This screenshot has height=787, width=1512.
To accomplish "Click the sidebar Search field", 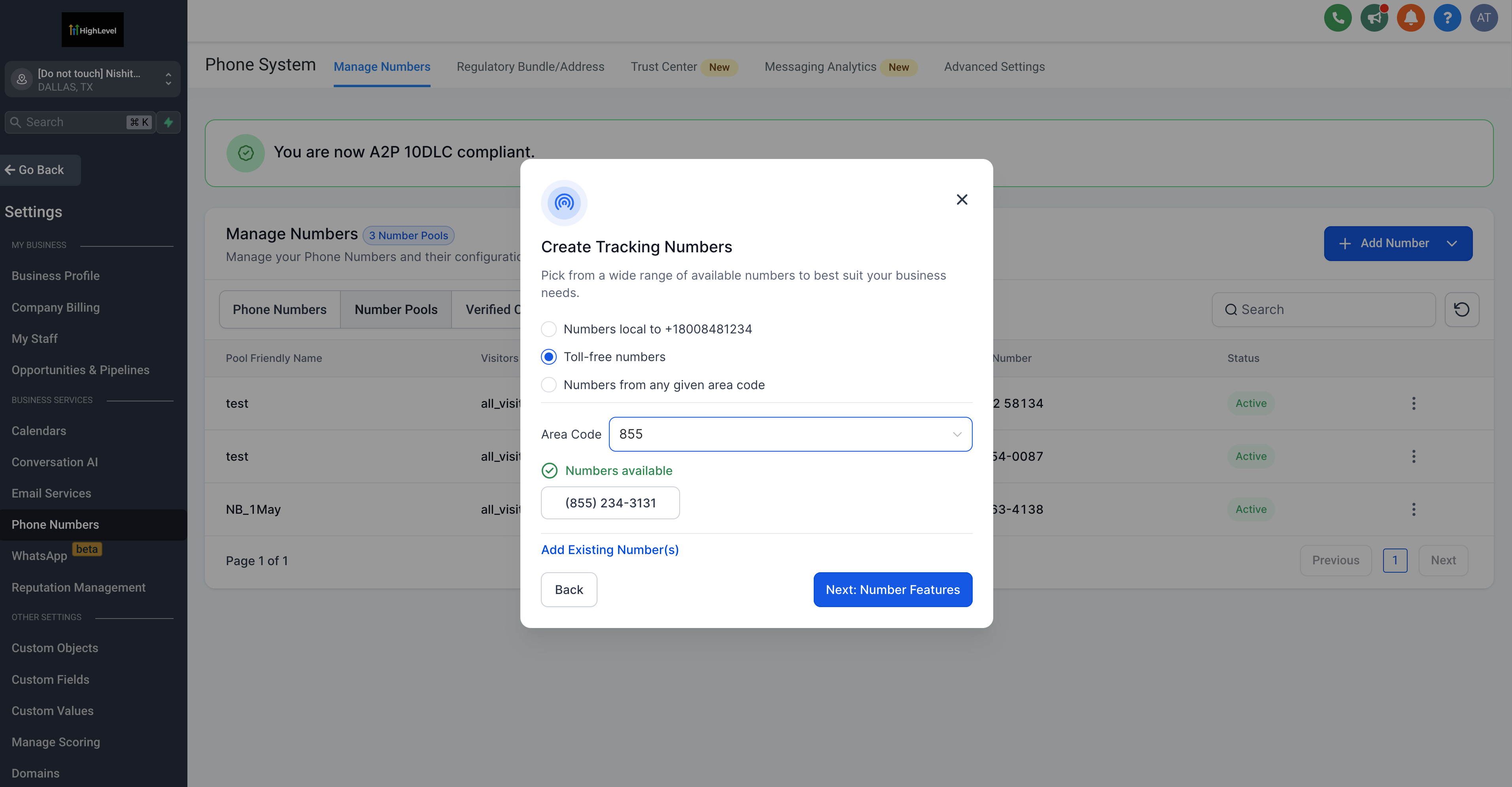I will click(x=80, y=122).
